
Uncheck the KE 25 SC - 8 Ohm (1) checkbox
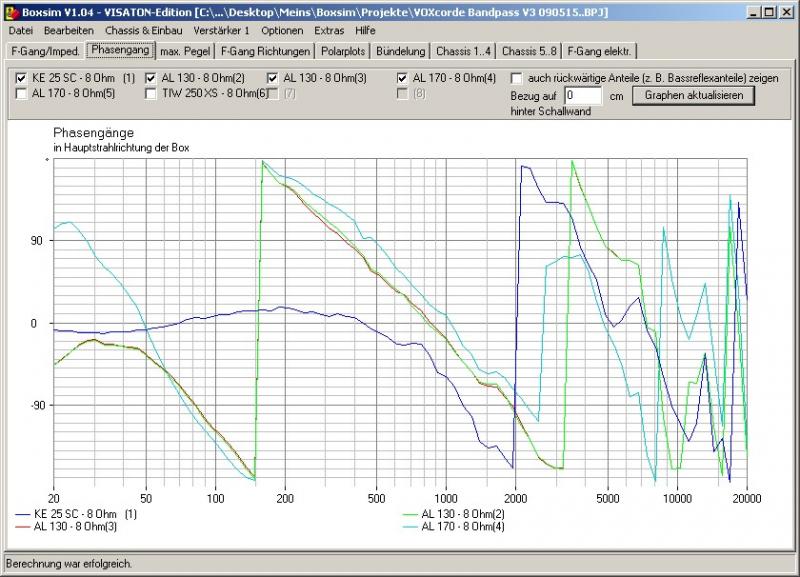coord(22,78)
